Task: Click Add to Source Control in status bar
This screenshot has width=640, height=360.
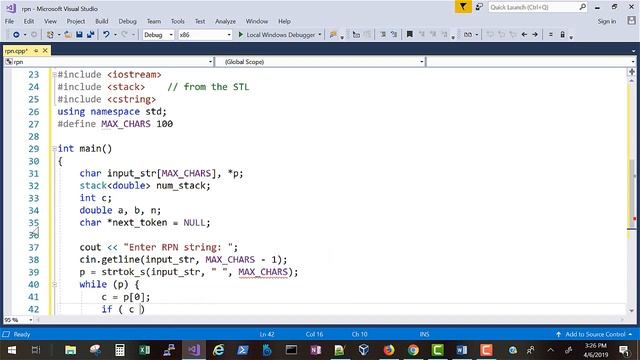Action: [596, 334]
